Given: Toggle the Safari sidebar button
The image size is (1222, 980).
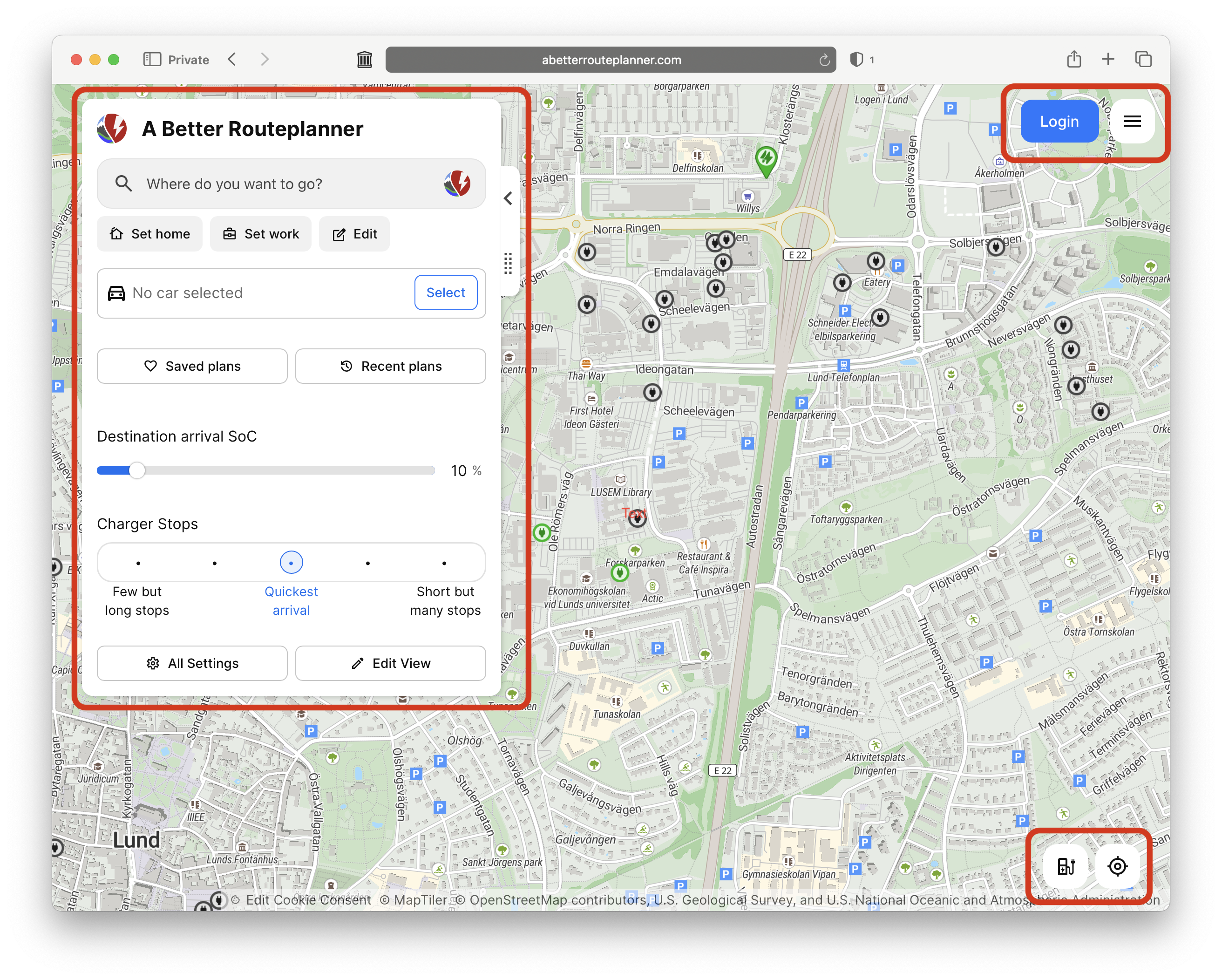Looking at the screenshot, I should [x=152, y=60].
